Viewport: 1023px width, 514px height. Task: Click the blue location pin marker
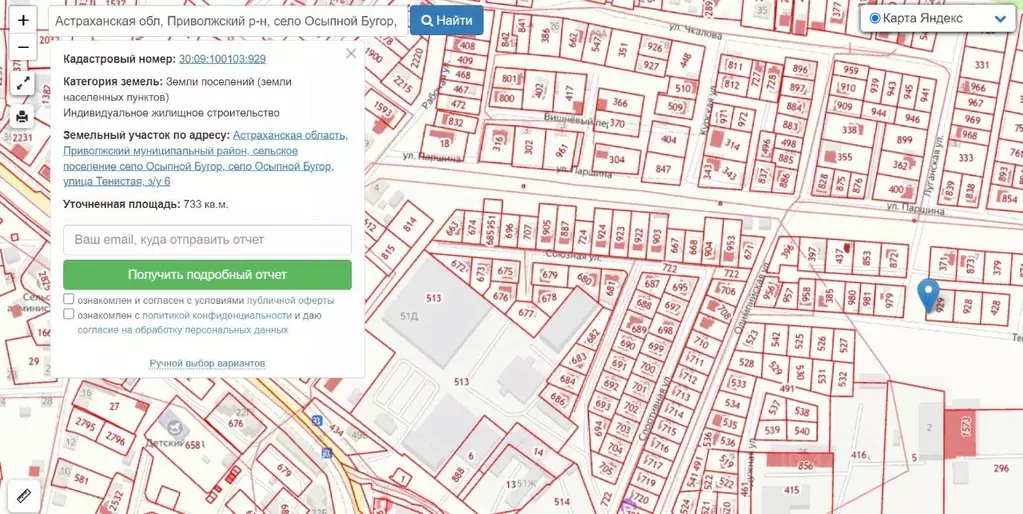[928, 295]
